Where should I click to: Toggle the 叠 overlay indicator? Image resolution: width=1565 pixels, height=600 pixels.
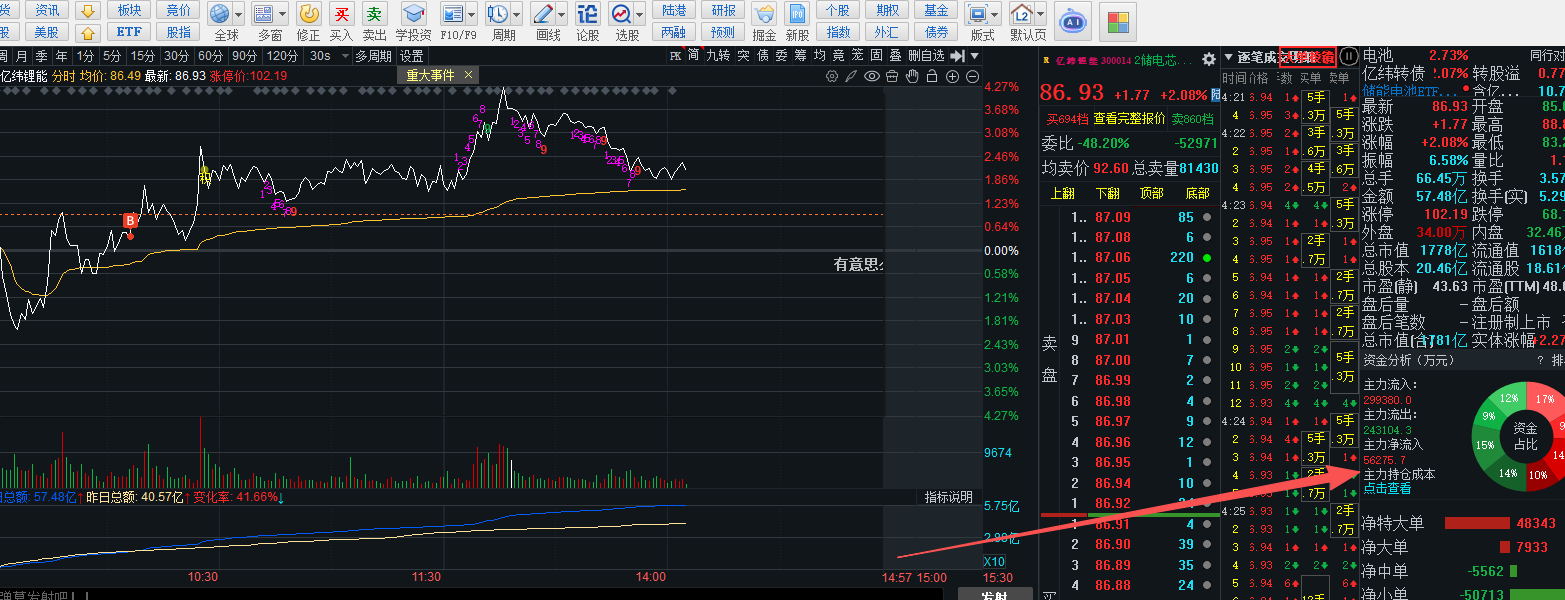tap(895, 56)
